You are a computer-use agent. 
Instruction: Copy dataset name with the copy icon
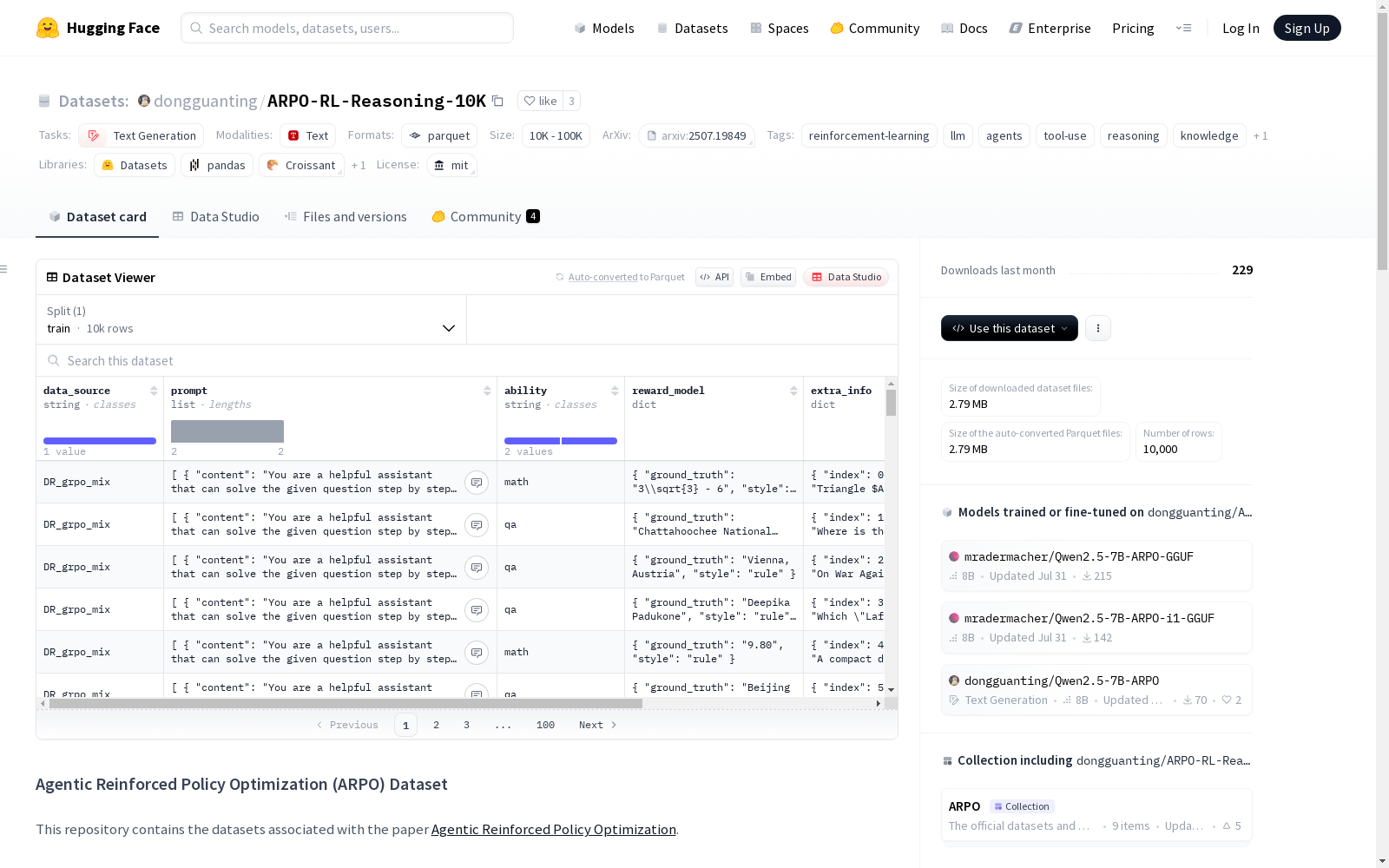point(497,101)
